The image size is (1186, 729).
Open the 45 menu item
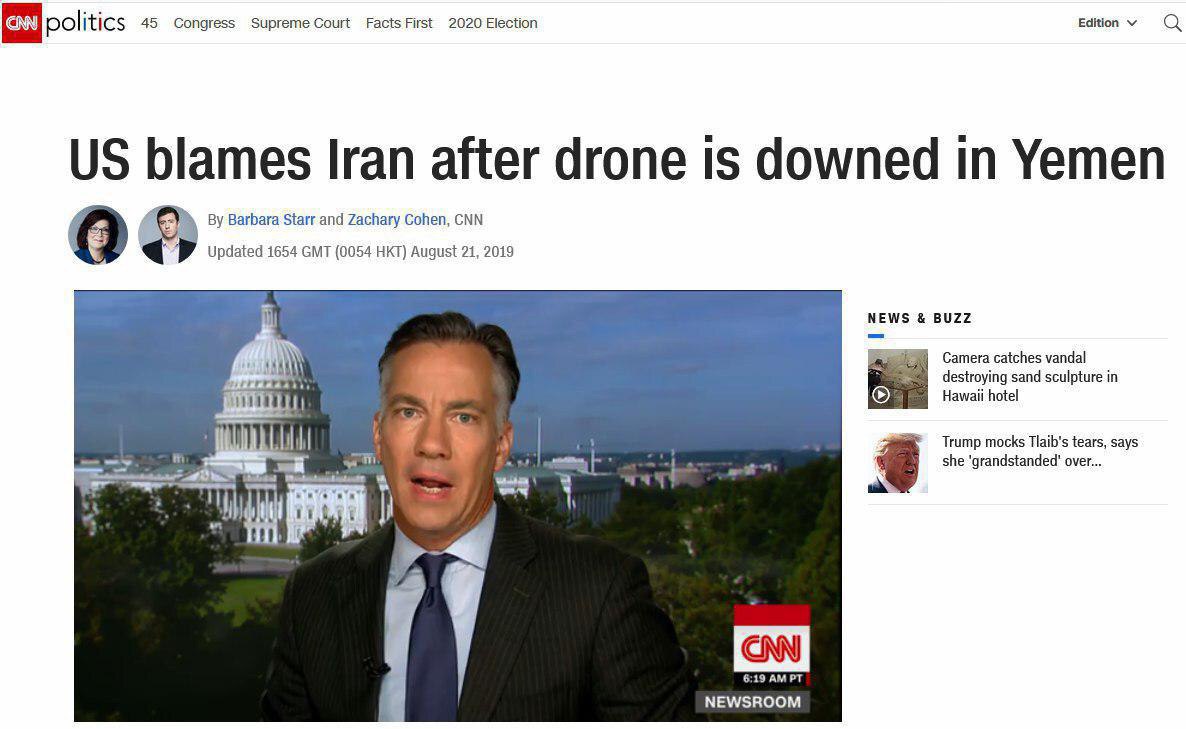[149, 23]
